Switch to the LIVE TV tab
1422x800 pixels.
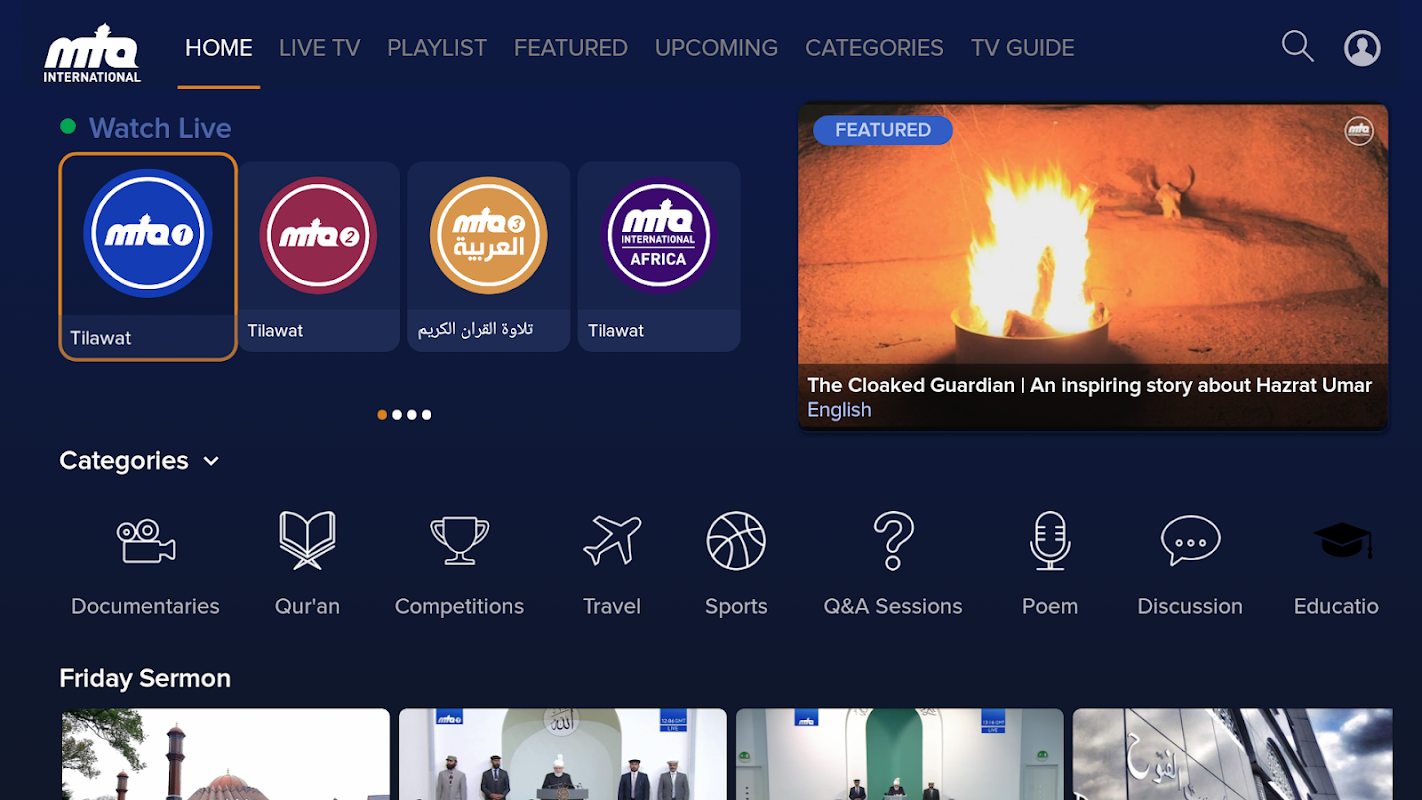[320, 48]
